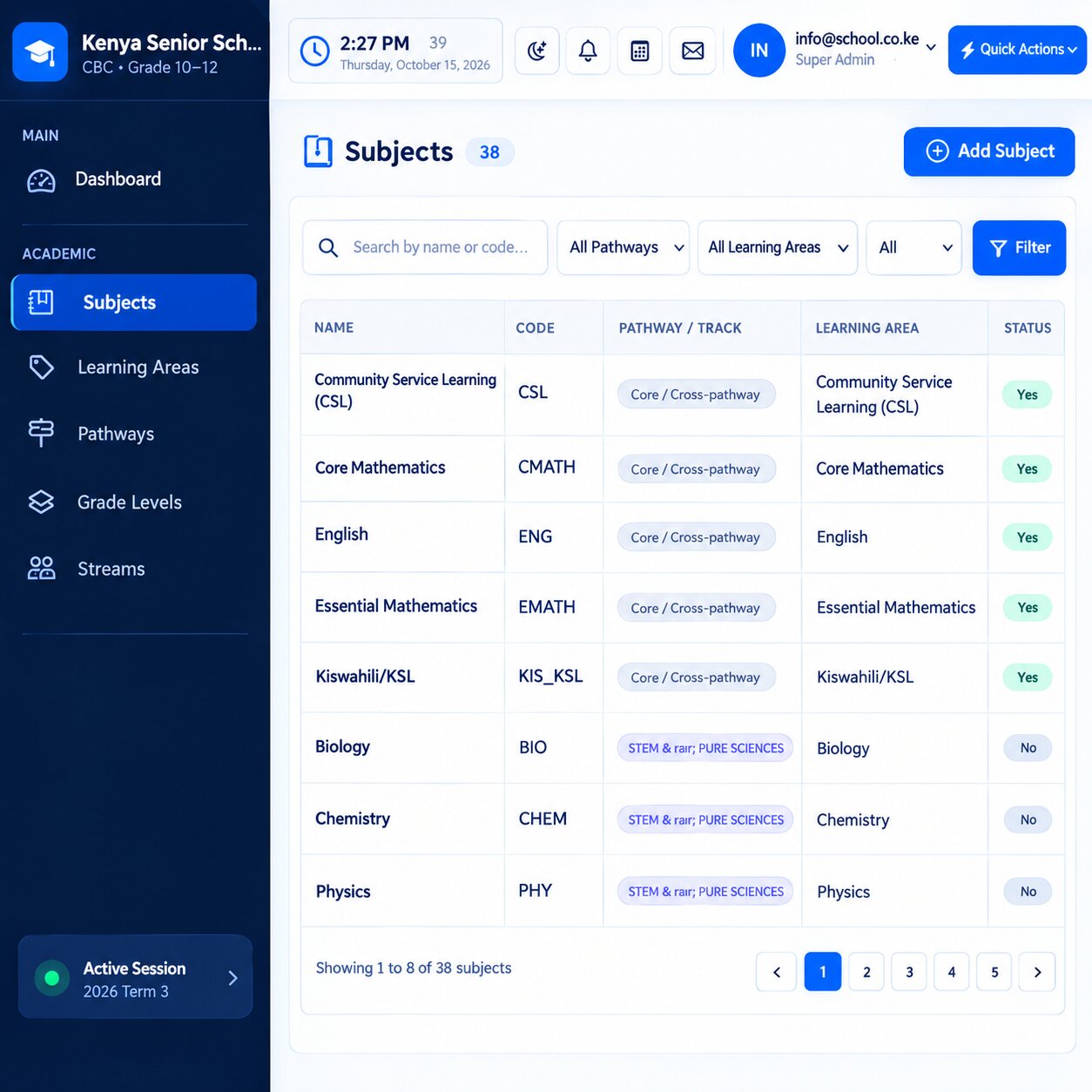Toggle English status Yes badge
1092x1092 pixels.
[x=1028, y=537]
